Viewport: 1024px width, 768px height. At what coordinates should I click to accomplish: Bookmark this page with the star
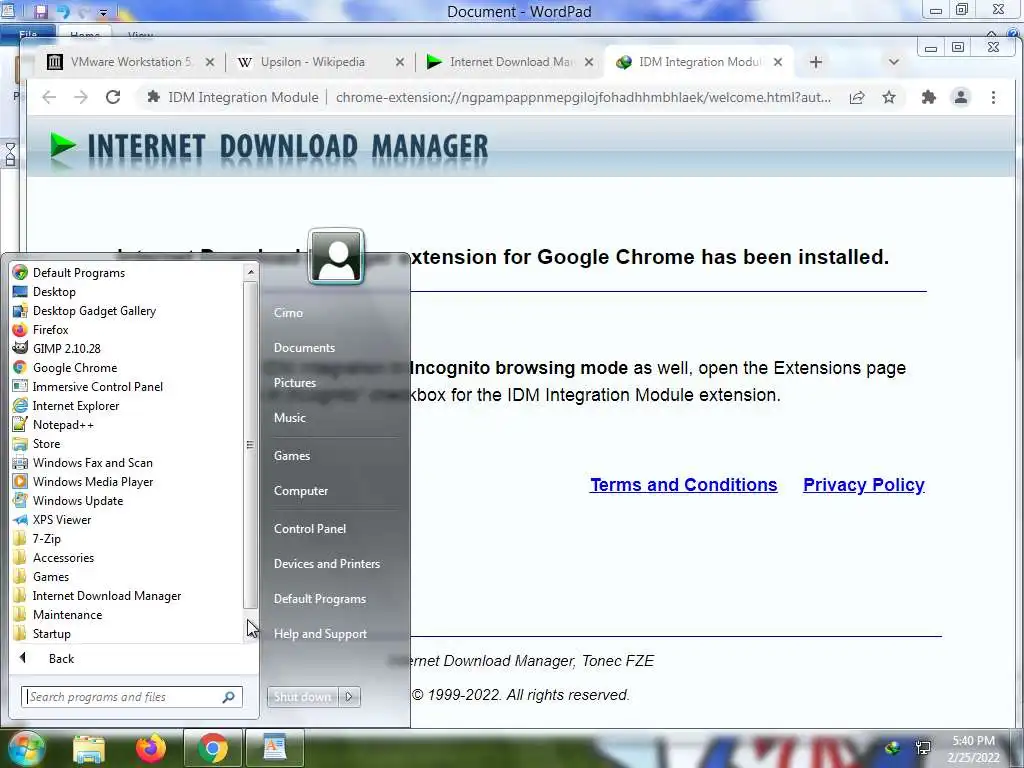pyautogui.click(x=889, y=97)
